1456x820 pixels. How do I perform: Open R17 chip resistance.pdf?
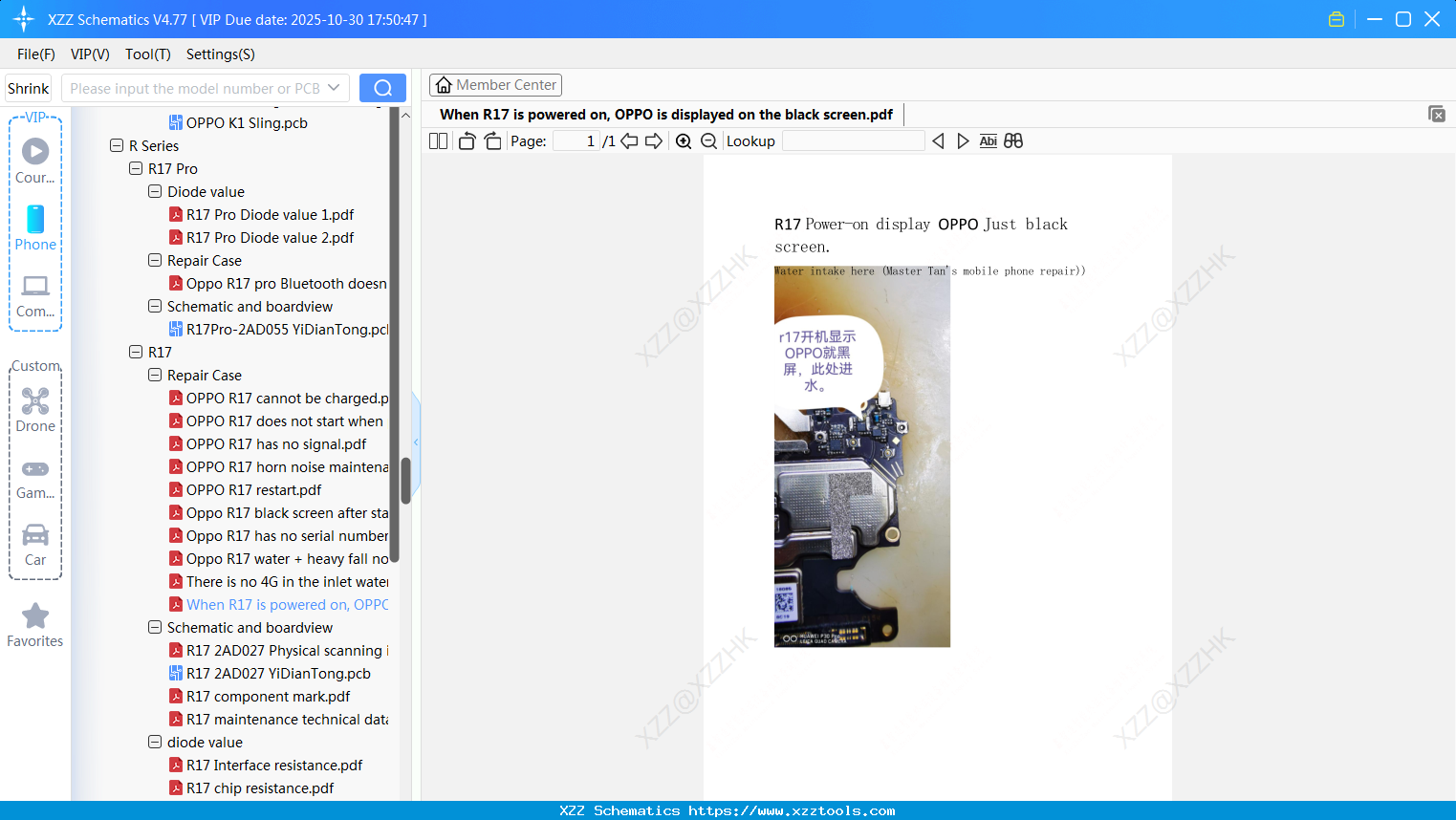point(251,788)
